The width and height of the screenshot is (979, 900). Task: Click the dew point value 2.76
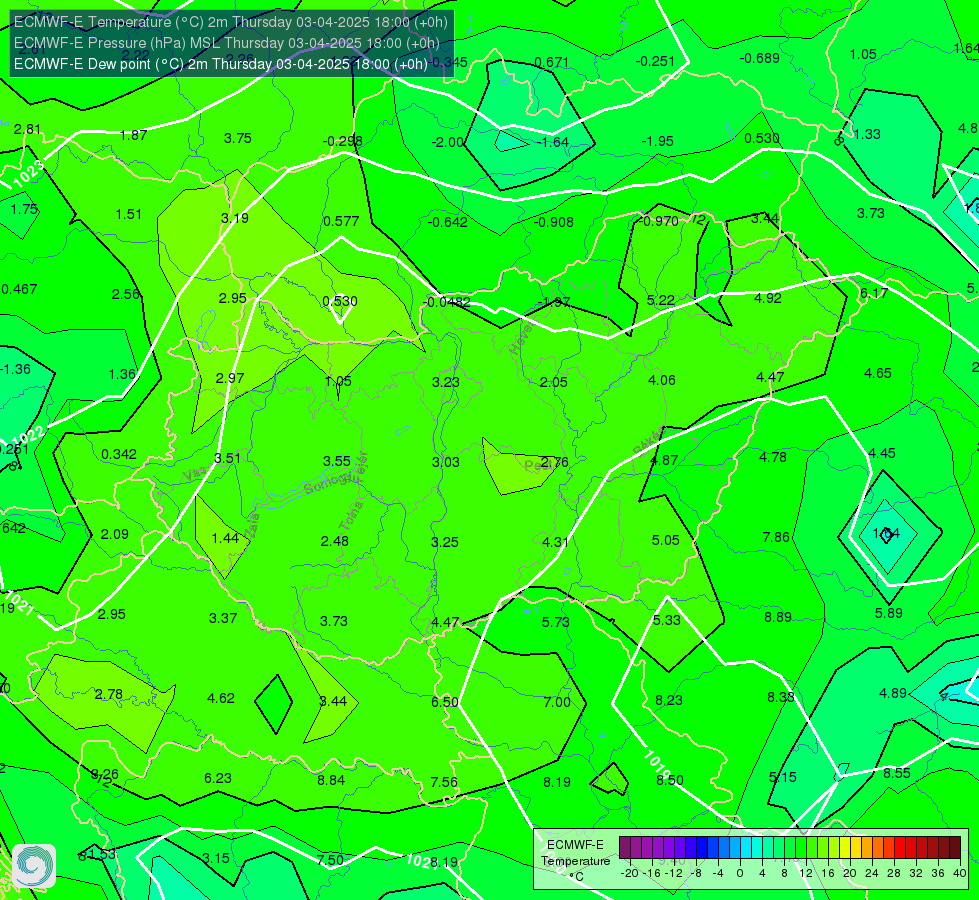point(554,462)
